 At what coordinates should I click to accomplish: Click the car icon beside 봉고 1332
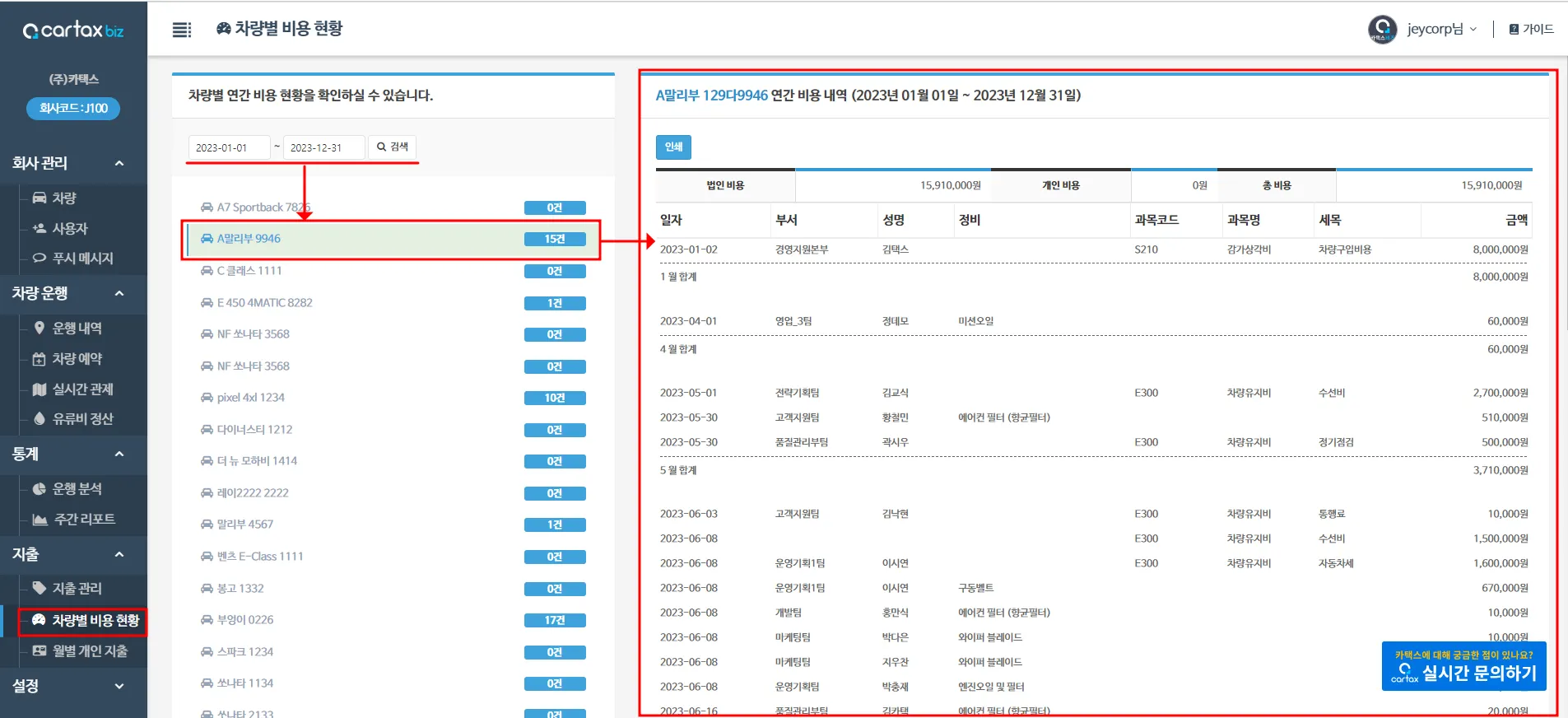point(207,589)
